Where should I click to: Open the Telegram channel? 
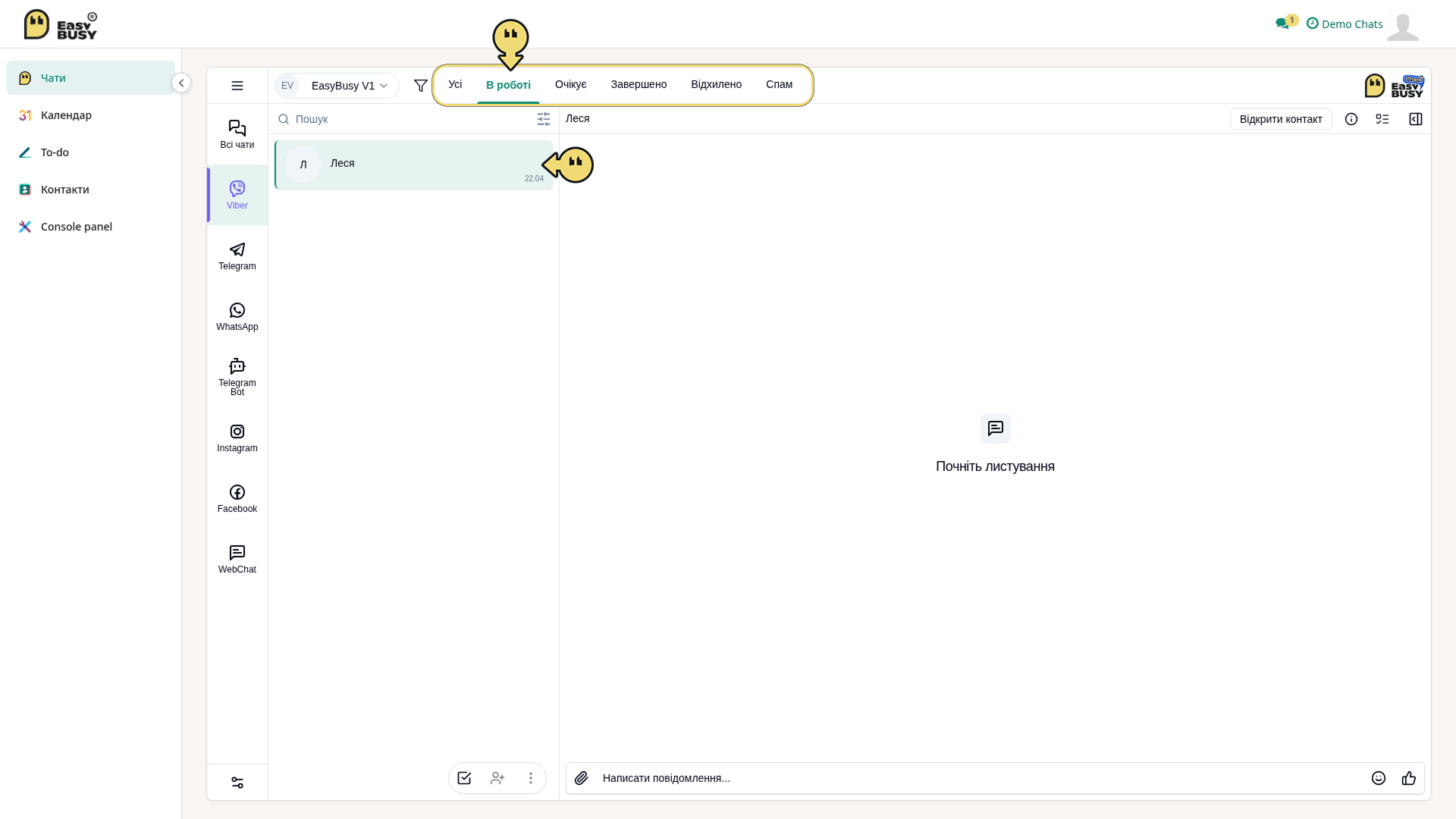237,256
